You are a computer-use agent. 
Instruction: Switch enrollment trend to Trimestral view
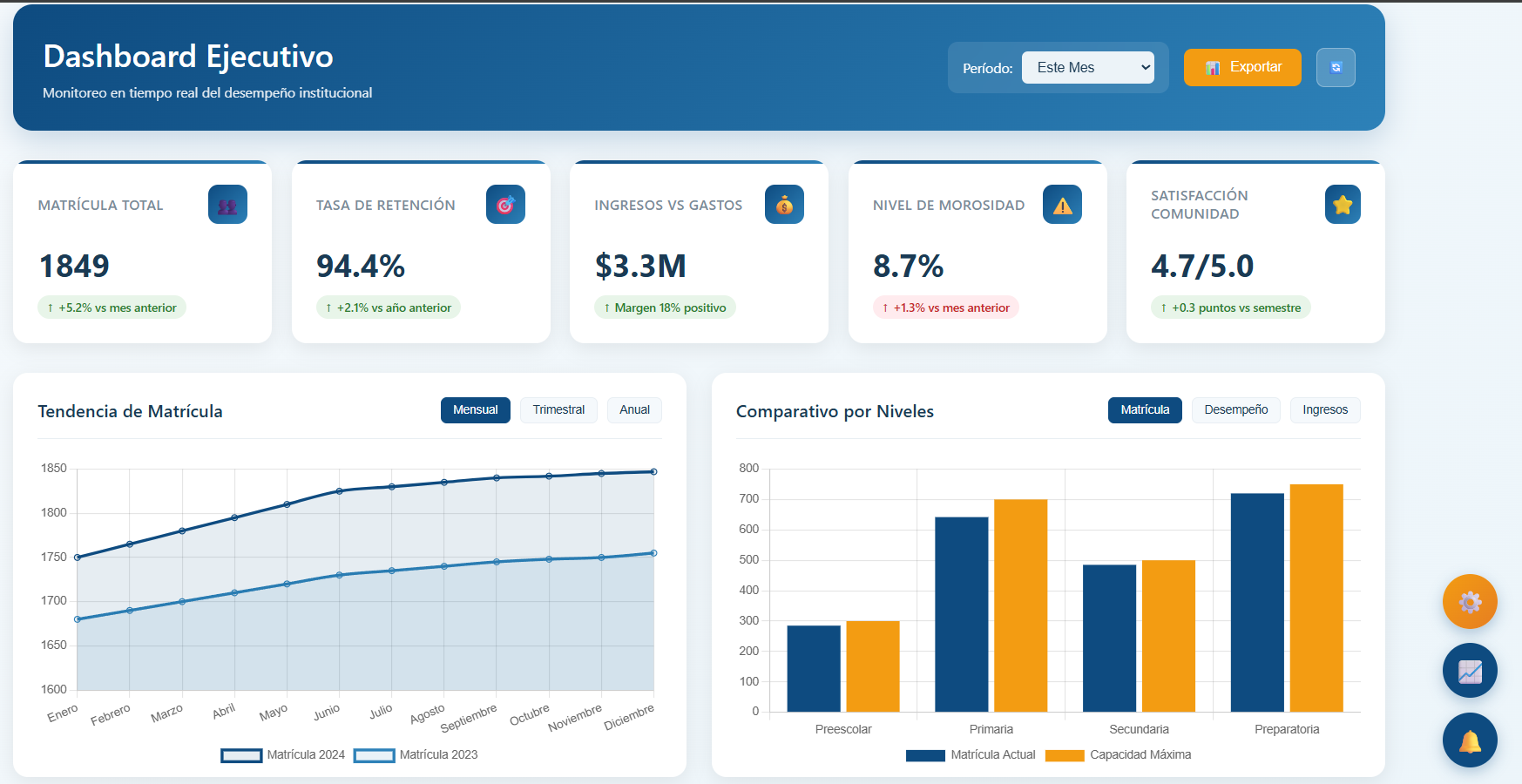[558, 410]
